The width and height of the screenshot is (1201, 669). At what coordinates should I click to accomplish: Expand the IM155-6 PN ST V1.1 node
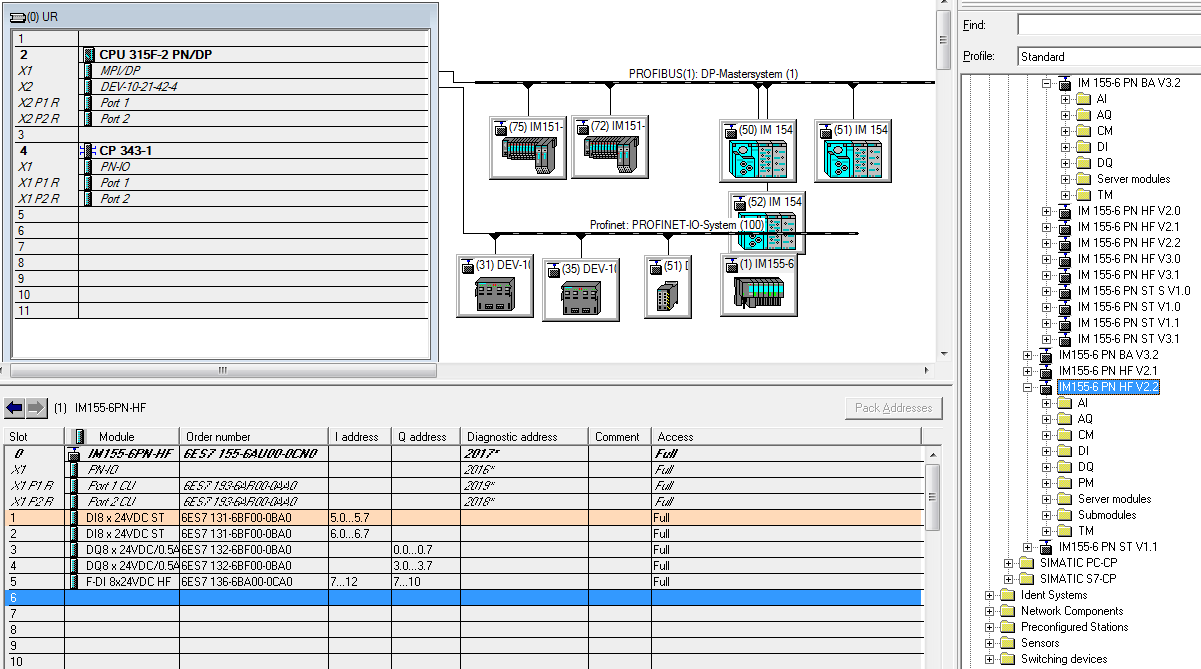tap(1028, 547)
